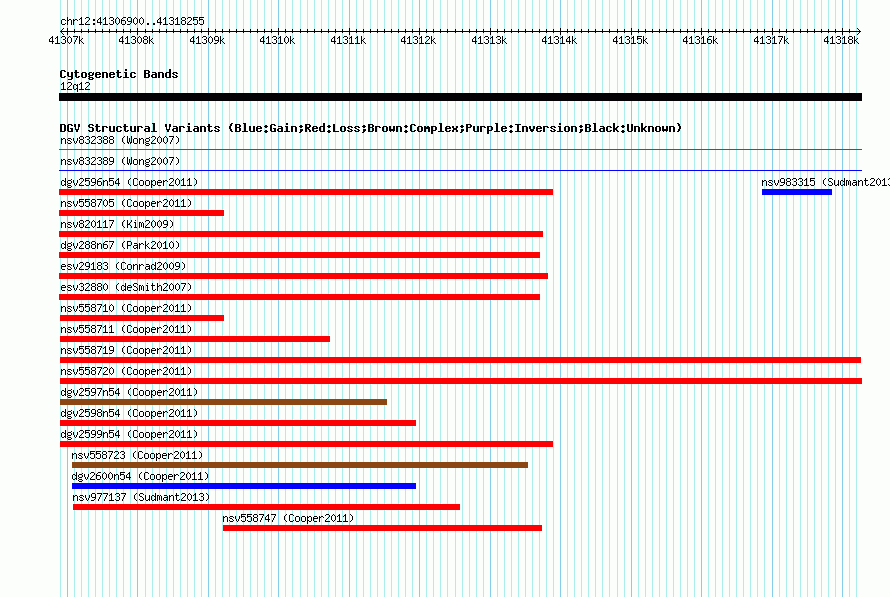This screenshot has width=890, height=597.
Task: Click the nsv558711 (Cooper2011) label
Action: (x=126, y=329)
